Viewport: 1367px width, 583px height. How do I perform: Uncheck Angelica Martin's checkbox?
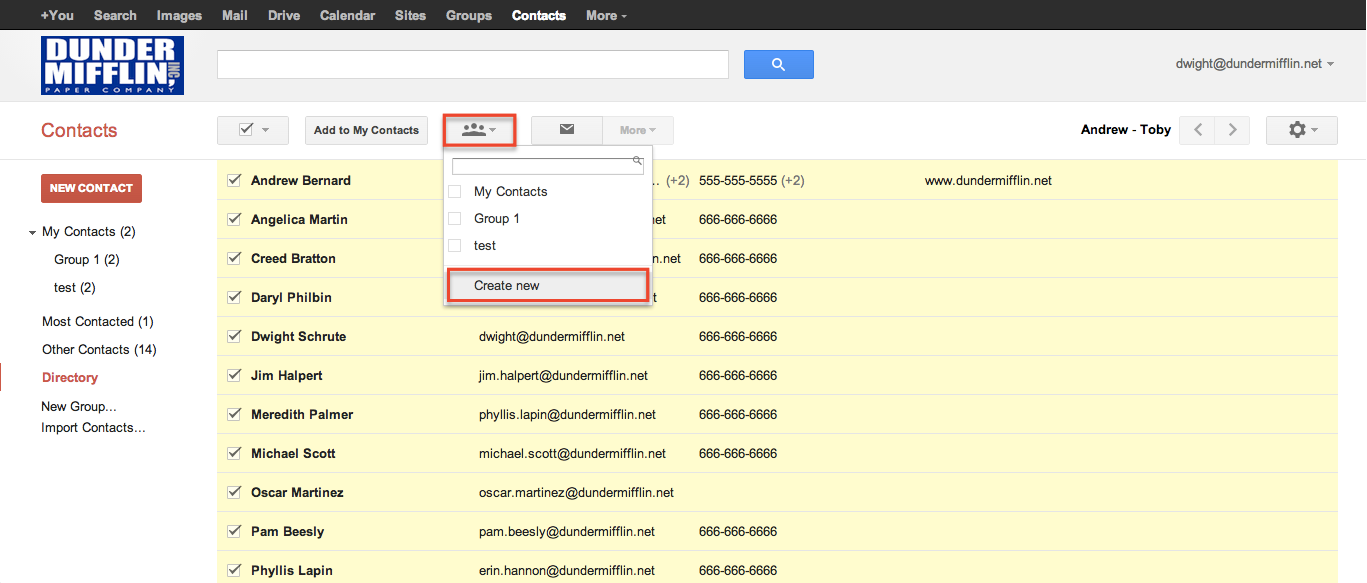(234, 219)
